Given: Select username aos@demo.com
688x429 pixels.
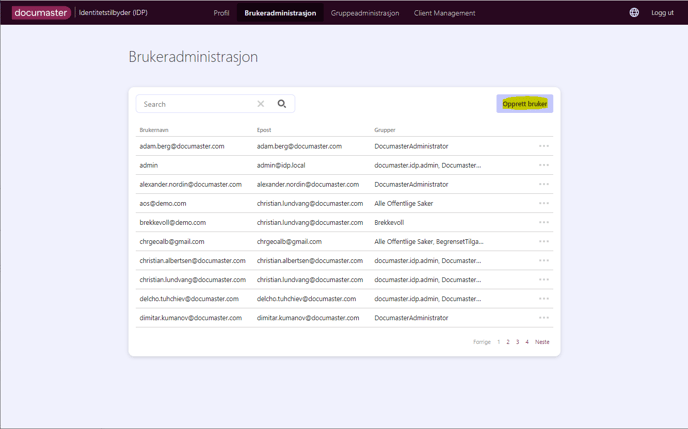Looking at the screenshot, I should point(163,204).
